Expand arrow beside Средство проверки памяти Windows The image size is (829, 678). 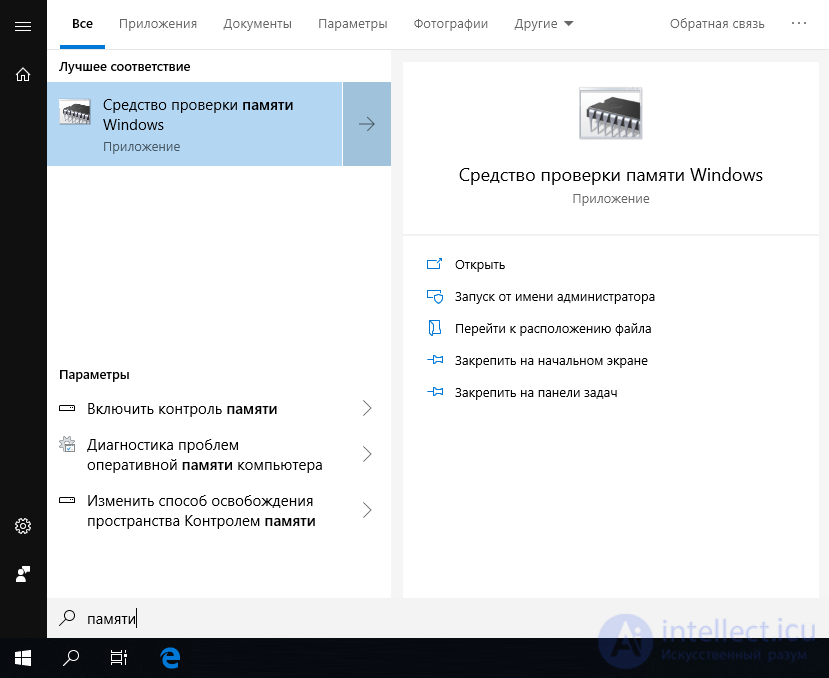[367, 124]
